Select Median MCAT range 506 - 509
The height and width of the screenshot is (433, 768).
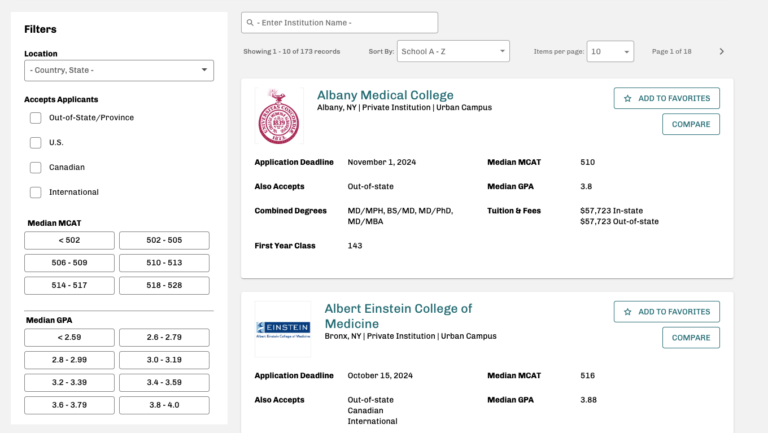[x=70, y=263]
